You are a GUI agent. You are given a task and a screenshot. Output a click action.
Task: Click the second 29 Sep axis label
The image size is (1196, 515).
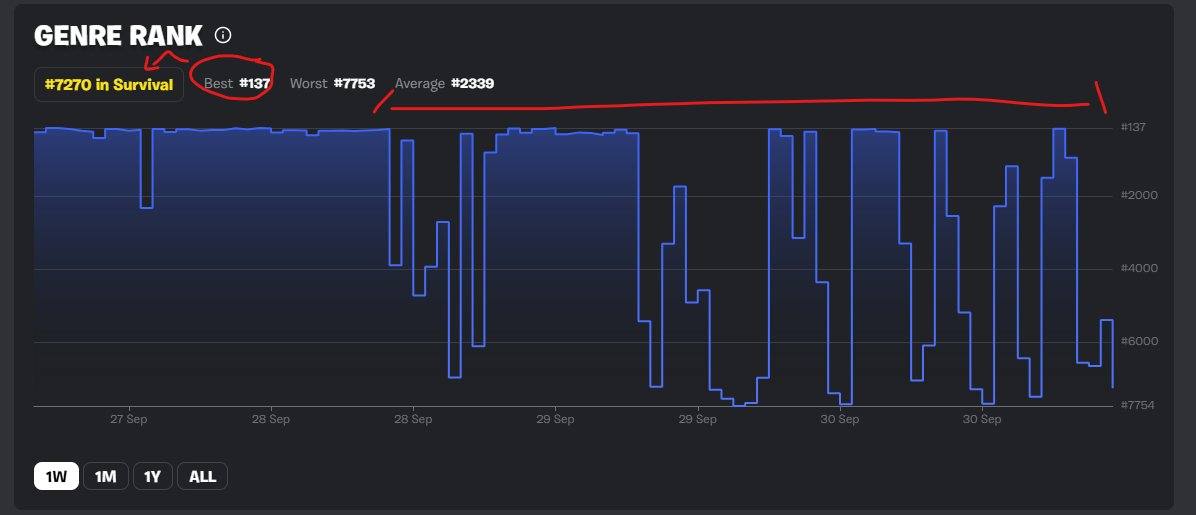pyautogui.click(x=697, y=419)
